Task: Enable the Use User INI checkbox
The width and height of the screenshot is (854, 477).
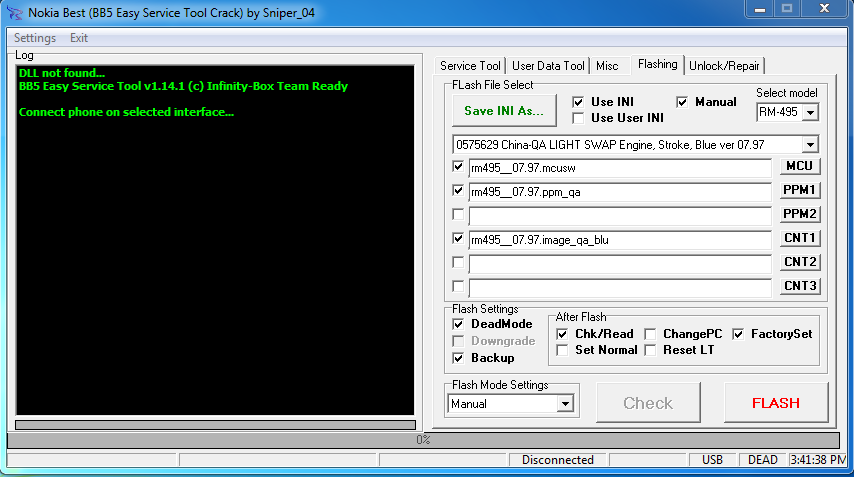Action: 578,118
